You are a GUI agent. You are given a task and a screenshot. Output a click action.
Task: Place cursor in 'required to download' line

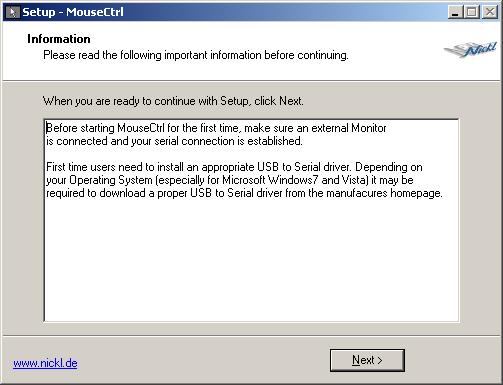click(244, 193)
